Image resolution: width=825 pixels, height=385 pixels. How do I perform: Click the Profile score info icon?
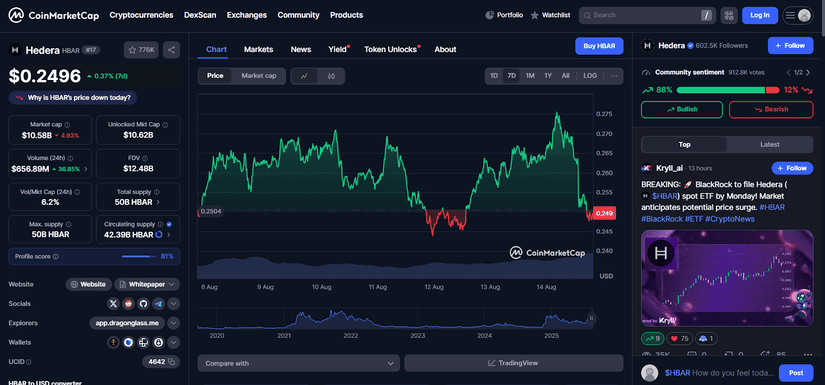coord(56,257)
